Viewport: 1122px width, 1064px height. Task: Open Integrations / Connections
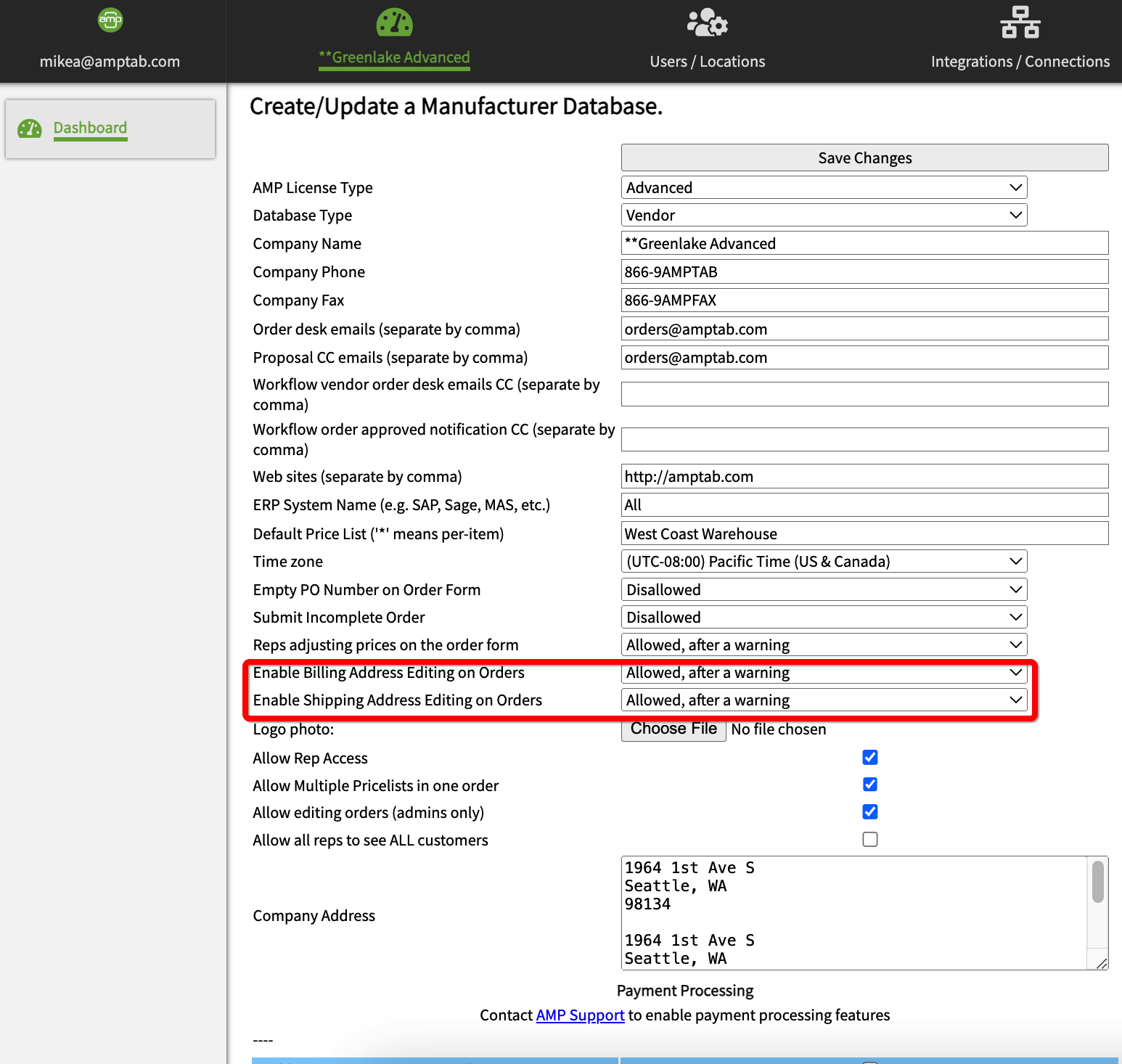coord(1020,62)
